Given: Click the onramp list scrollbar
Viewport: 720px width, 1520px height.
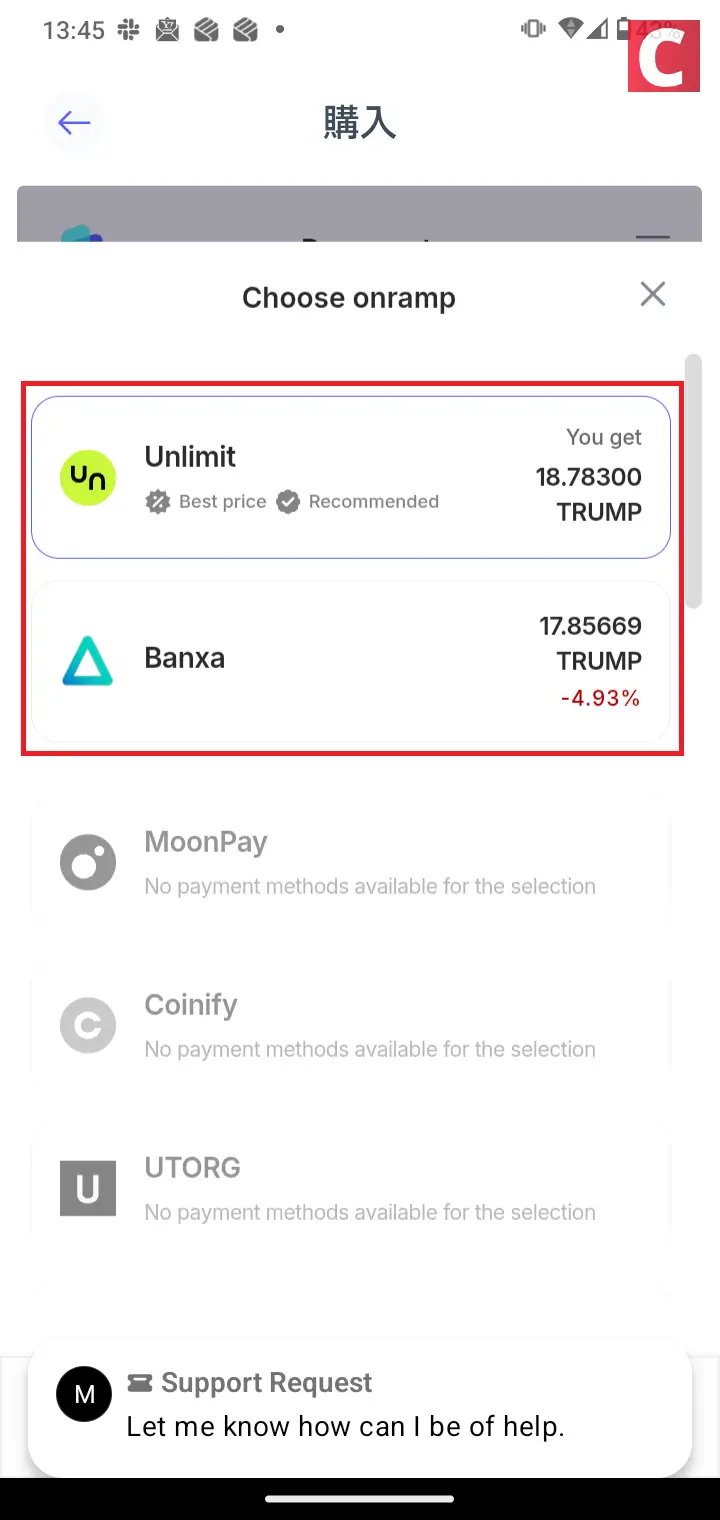Looking at the screenshot, I should (694, 480).
